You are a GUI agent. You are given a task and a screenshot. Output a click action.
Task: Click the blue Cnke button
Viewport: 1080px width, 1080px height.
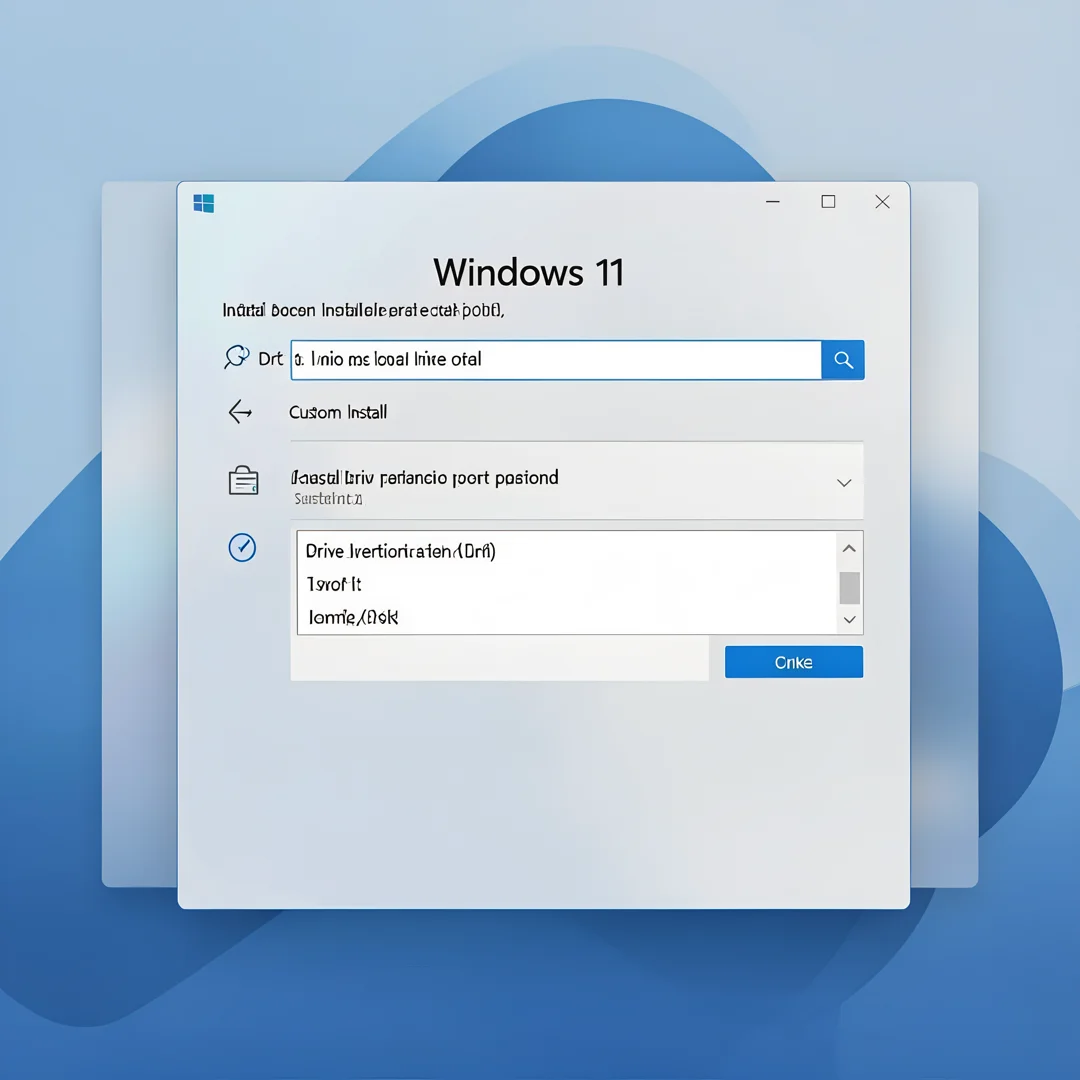click(793, 662)
